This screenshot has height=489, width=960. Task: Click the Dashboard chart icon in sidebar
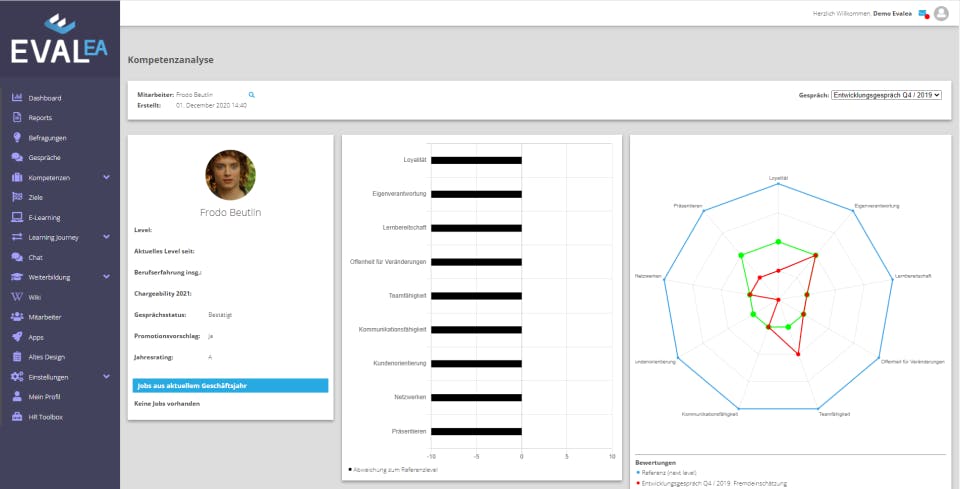pyautogui.click(x=17, y=98)
